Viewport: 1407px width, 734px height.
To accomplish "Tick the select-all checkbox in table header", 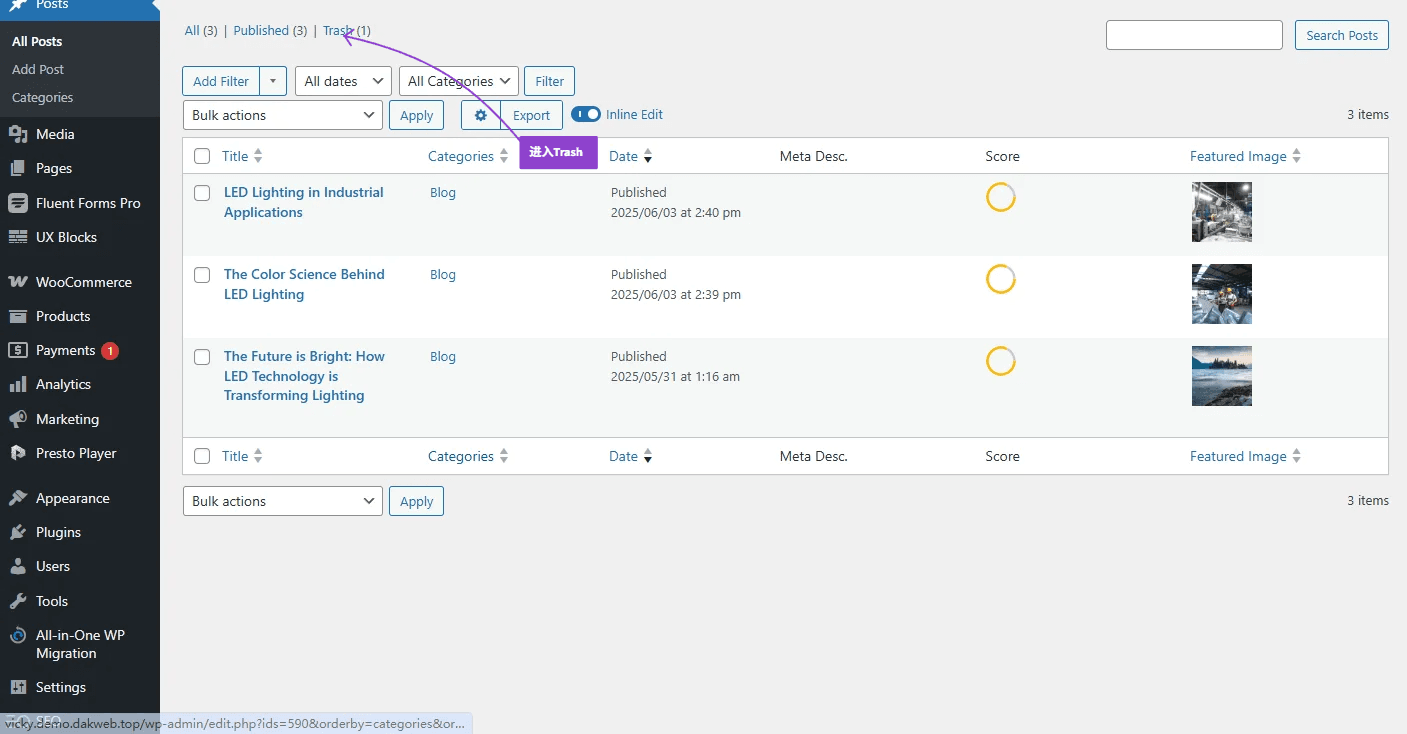I will coord(202,156).
